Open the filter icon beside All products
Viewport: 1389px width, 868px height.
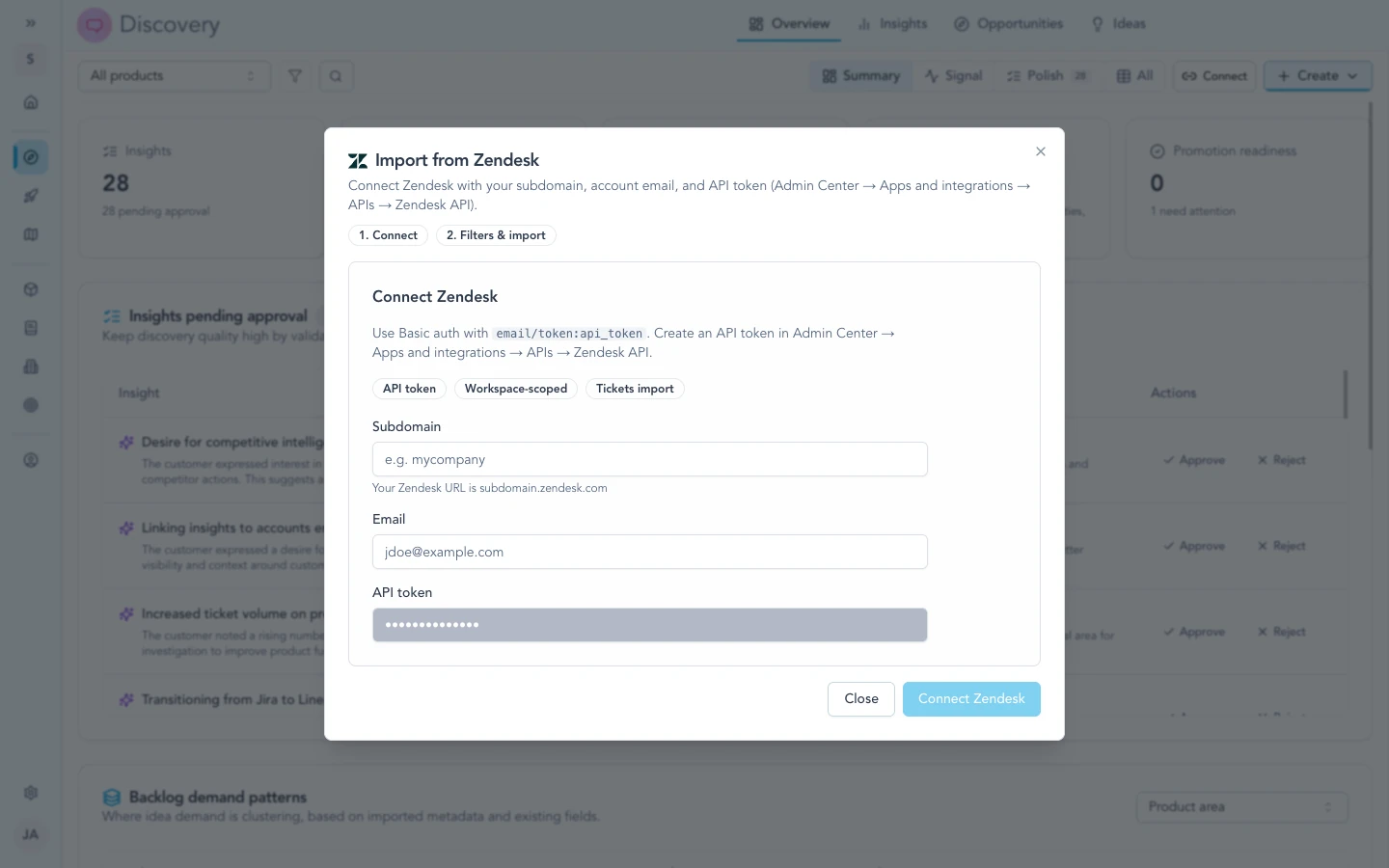point(295,75)
